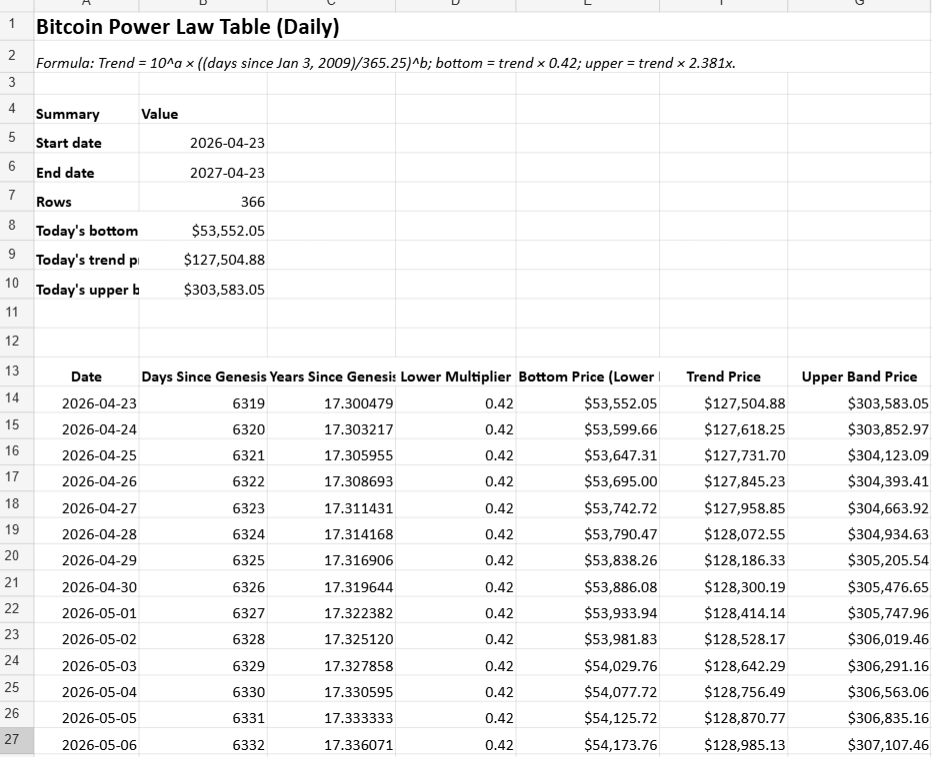Viewport: 932px width, 757px height.
Task: Select days value 6328
Action: point(203,635)
